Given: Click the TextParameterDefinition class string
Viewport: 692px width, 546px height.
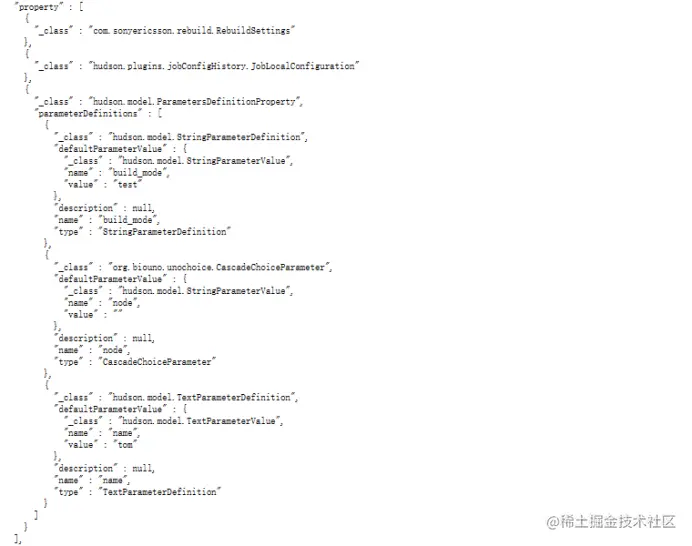Looking at the screenshot, I should [202, 397].
